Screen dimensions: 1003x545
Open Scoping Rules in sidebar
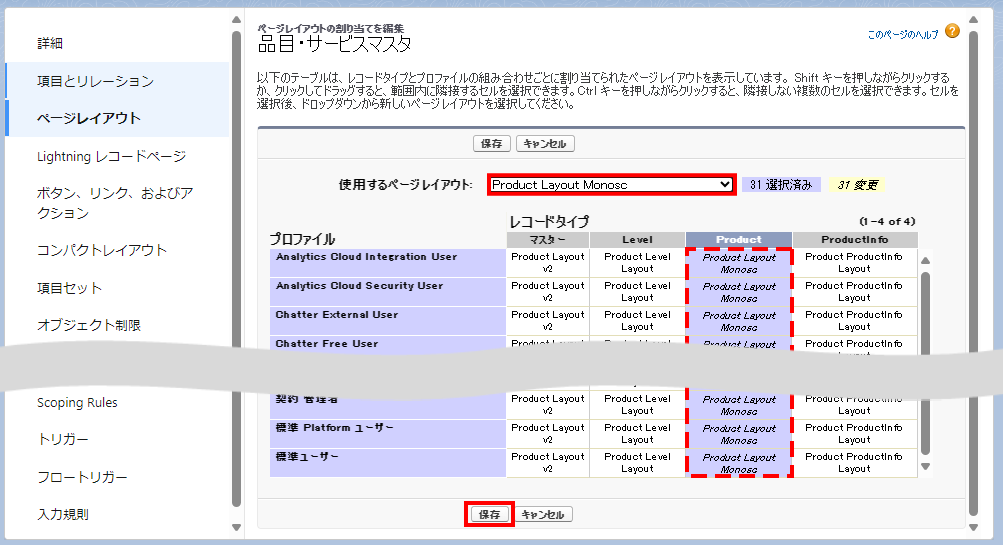tap(77, 403)
